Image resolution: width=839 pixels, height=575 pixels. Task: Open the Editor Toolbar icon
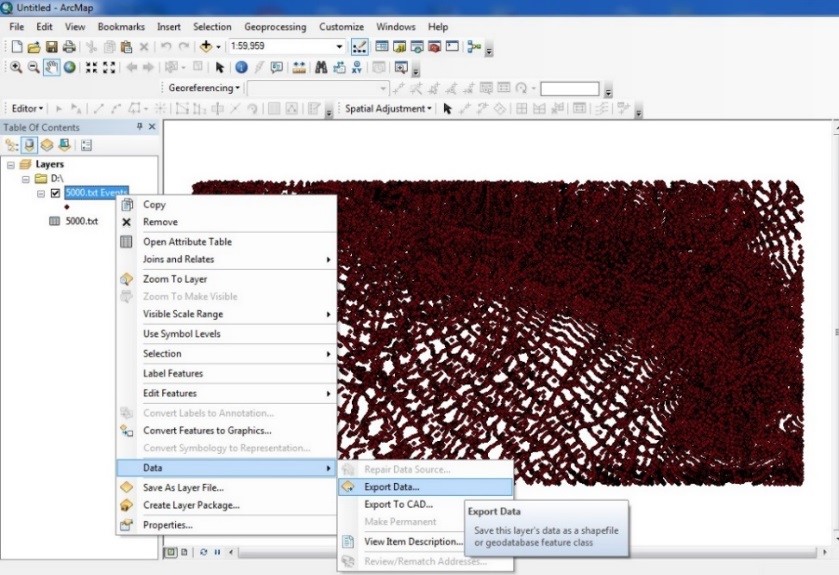pyautogui.click(x=360, y=47)
